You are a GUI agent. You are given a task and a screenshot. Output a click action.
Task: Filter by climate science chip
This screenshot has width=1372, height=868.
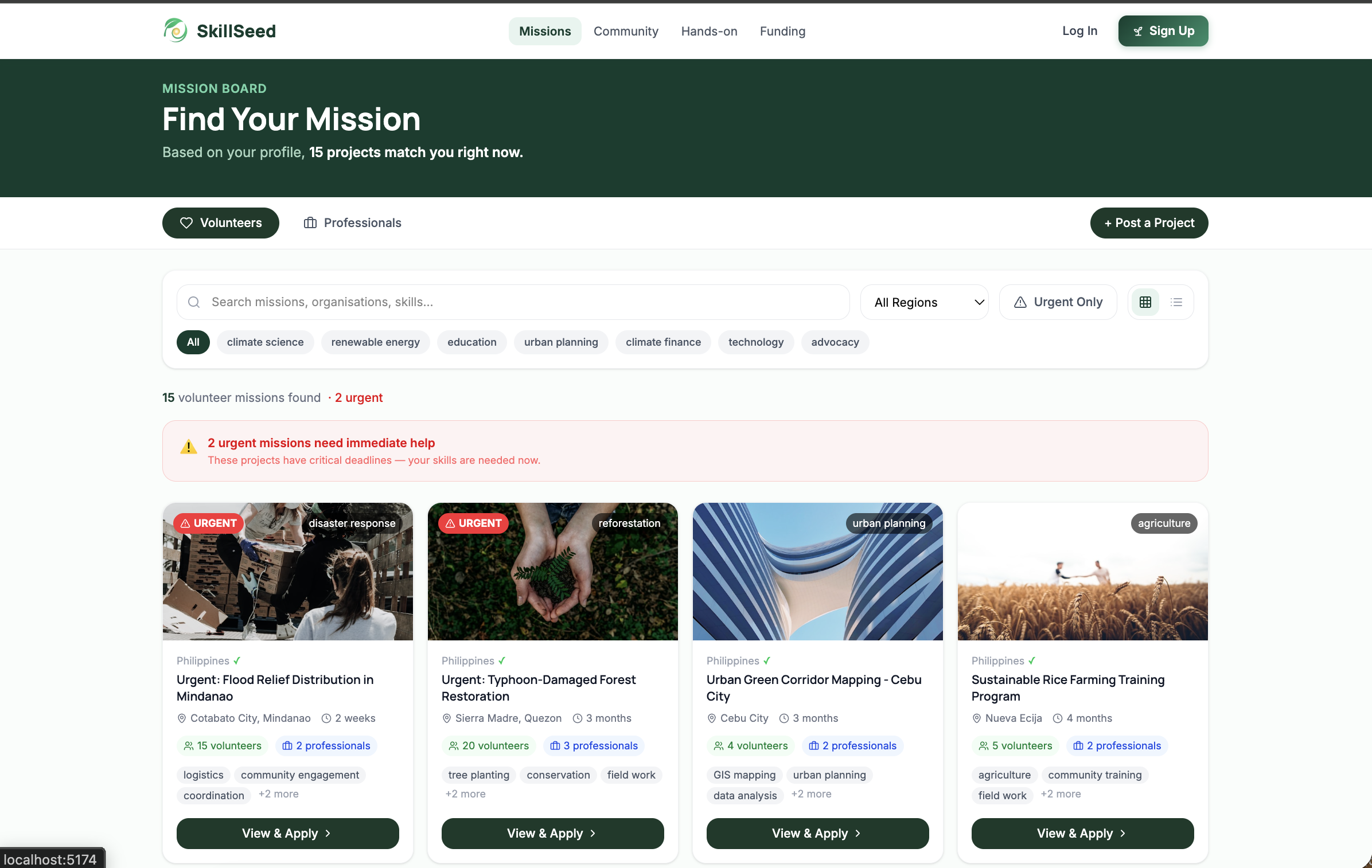(x=265, y=342)
